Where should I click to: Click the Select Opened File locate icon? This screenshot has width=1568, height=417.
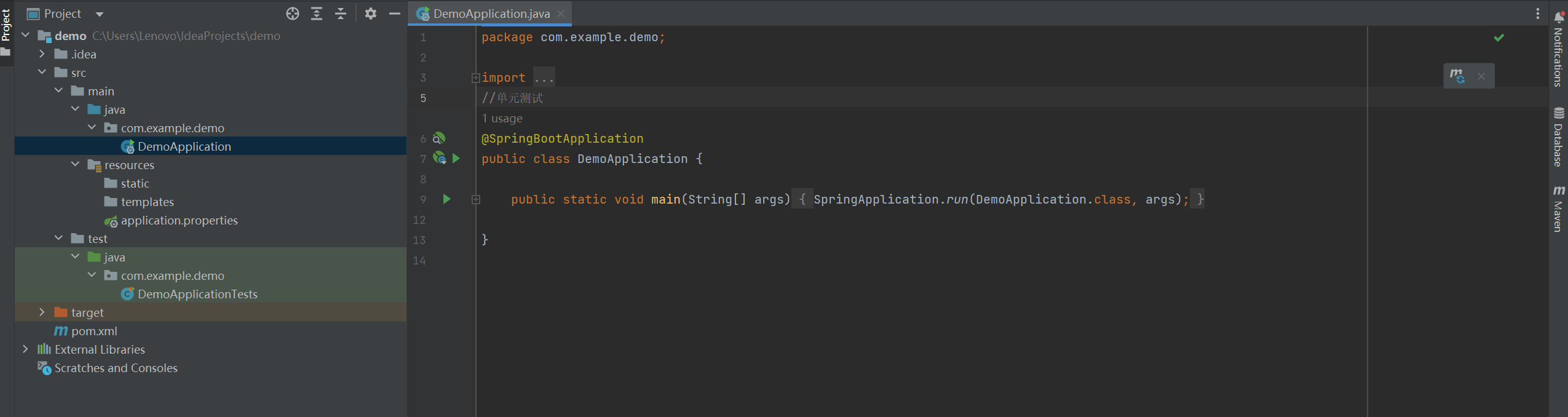coord(293,14)
